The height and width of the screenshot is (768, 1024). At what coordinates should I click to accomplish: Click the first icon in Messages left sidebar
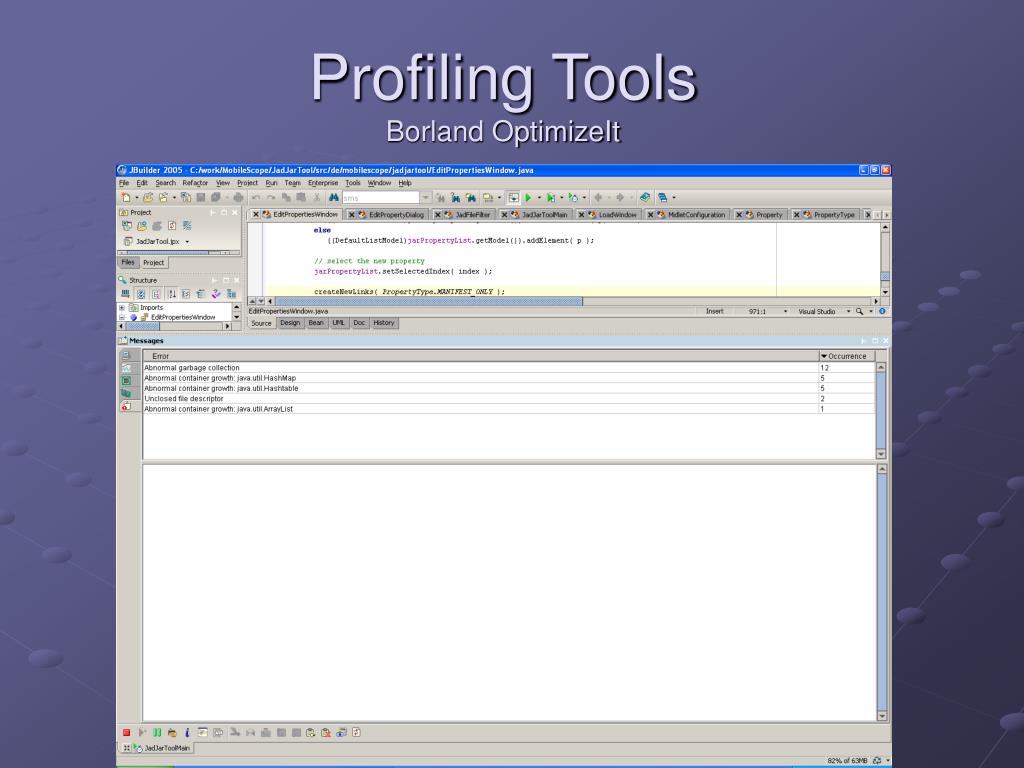point(126,355)
